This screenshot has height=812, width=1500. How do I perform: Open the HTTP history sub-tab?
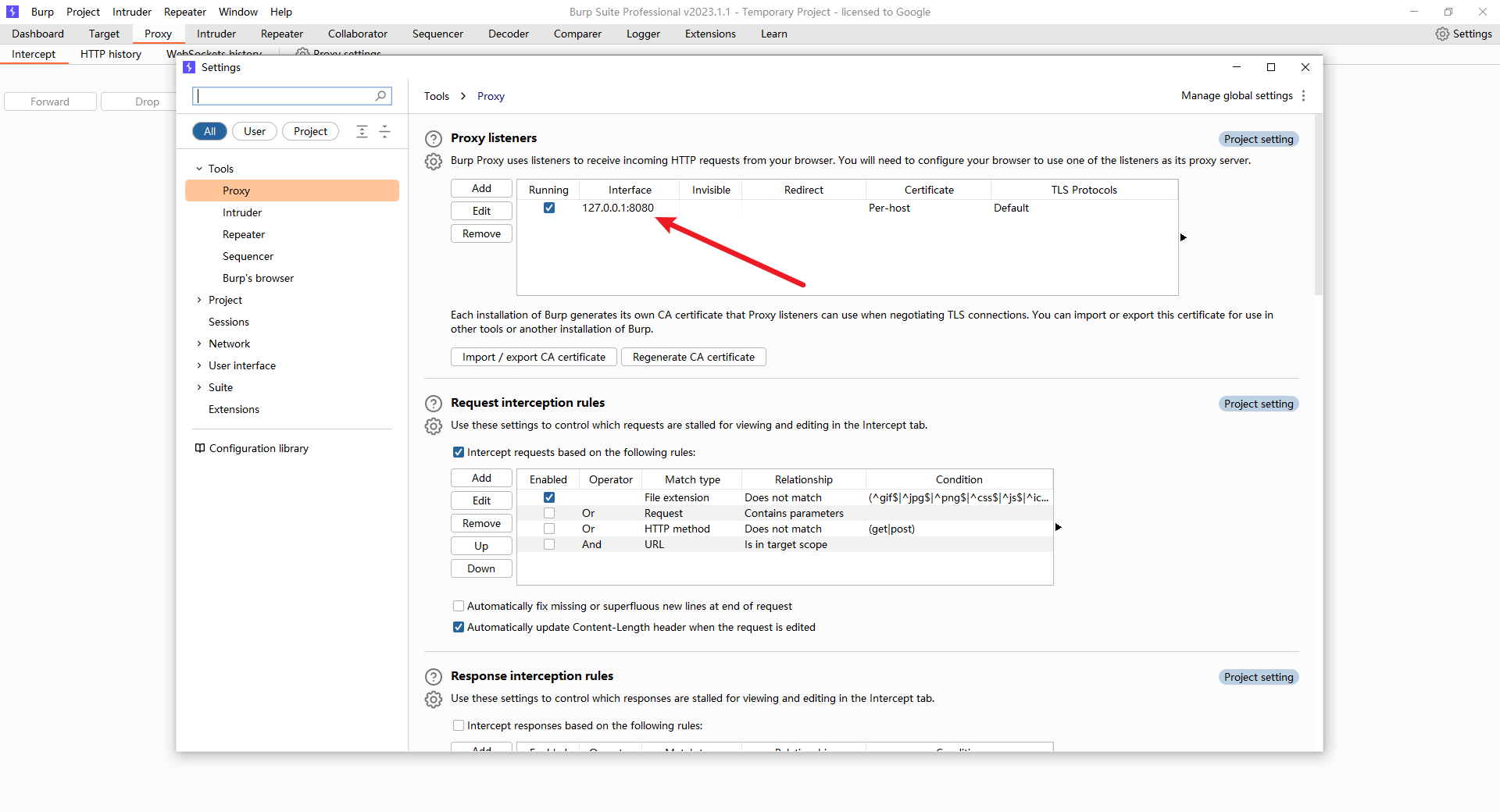(111, 54)
